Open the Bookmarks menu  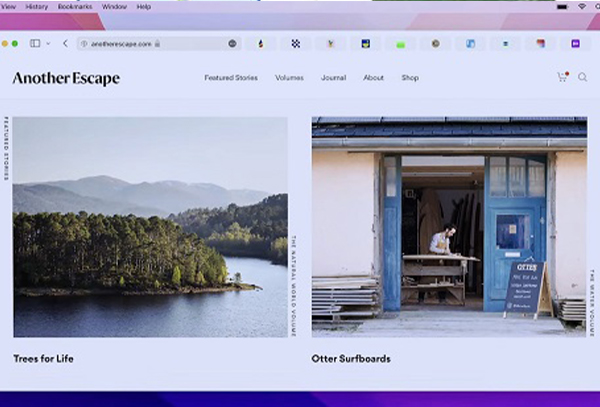point(75,7)
